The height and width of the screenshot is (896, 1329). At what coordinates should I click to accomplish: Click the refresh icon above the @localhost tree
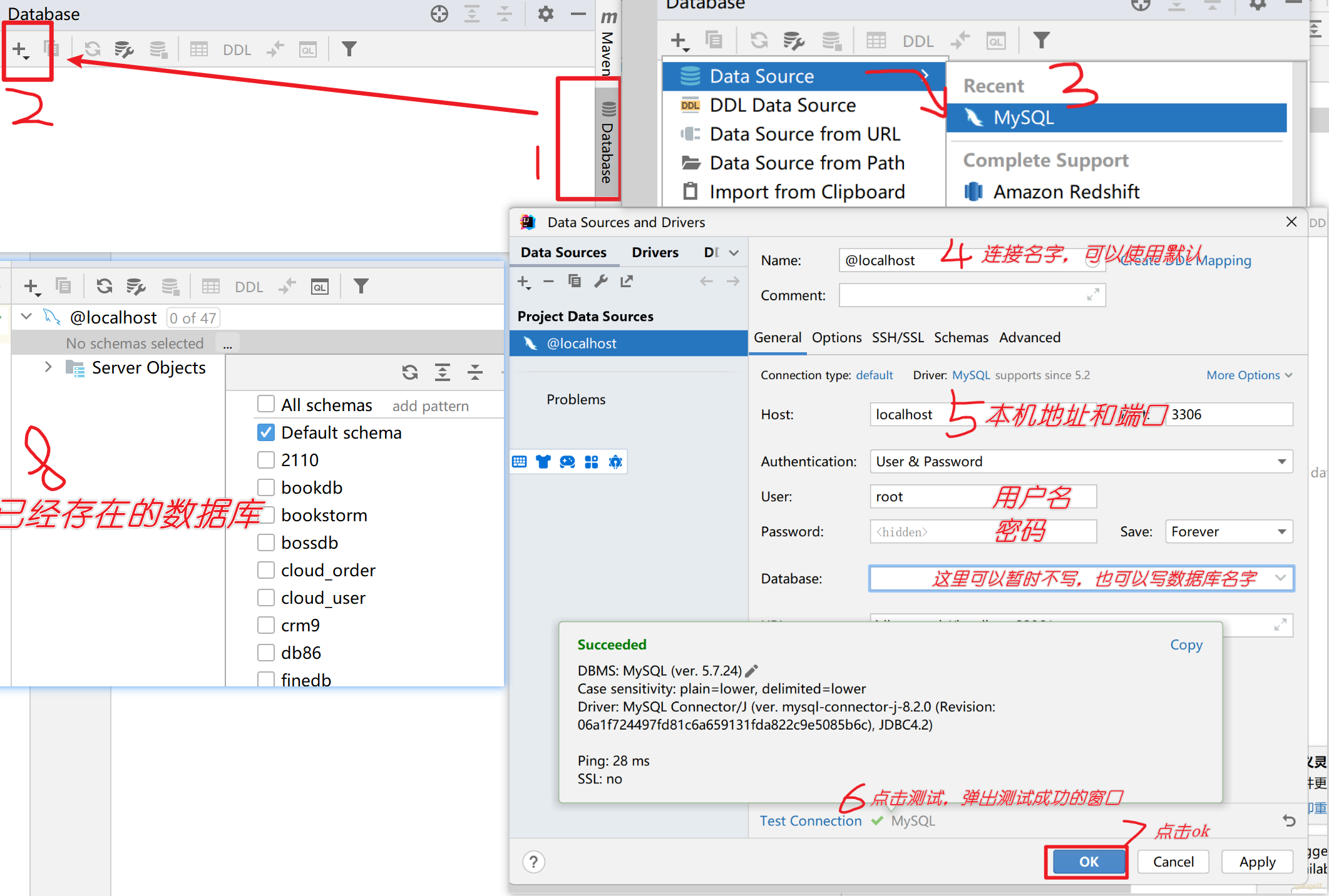tap(105, 287)
